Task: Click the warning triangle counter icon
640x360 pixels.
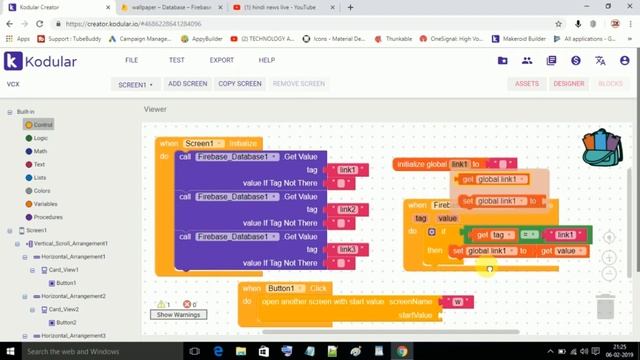Action: 161,304
